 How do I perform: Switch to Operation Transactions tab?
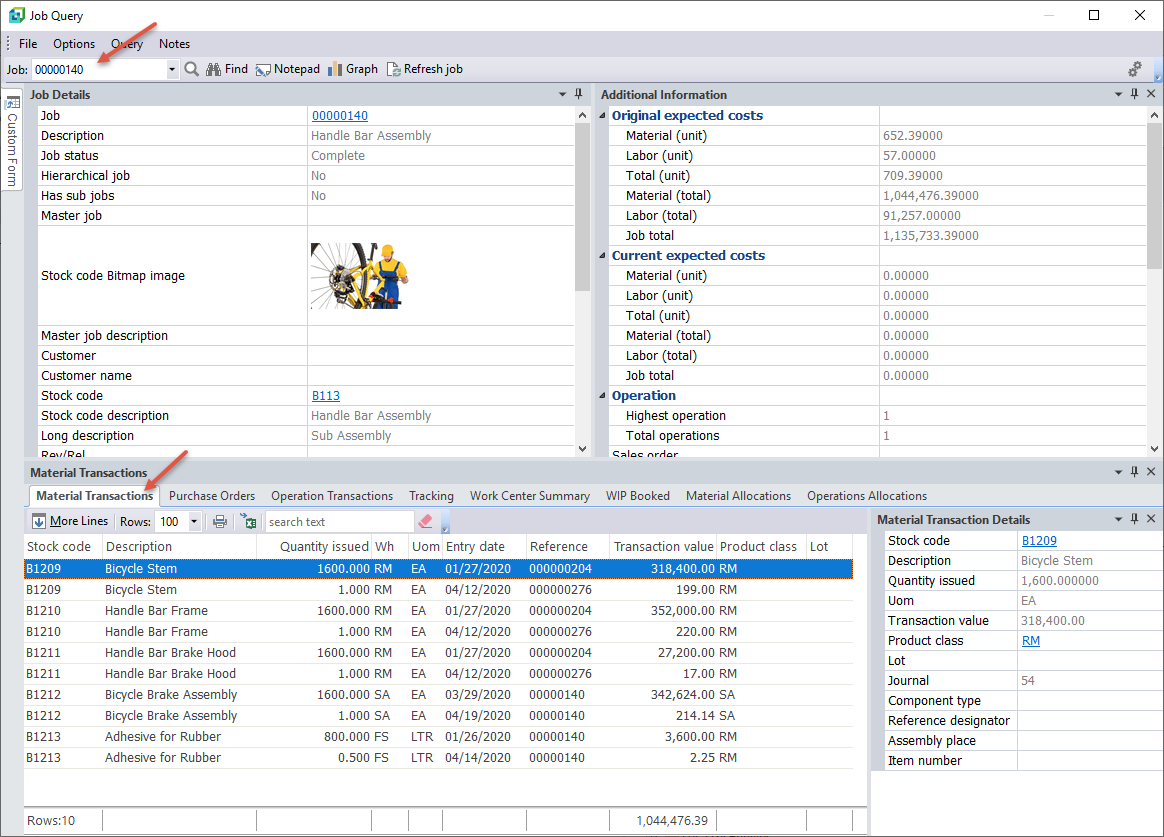click(x=332, y=496)
